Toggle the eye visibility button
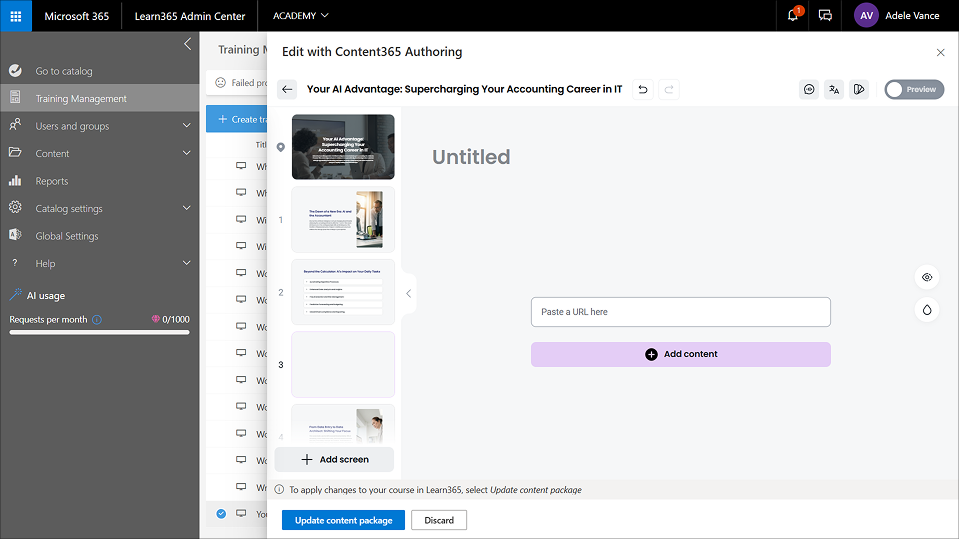Image resolution: width=959 pixels, height=539 pixels. [x=927, y=277]
